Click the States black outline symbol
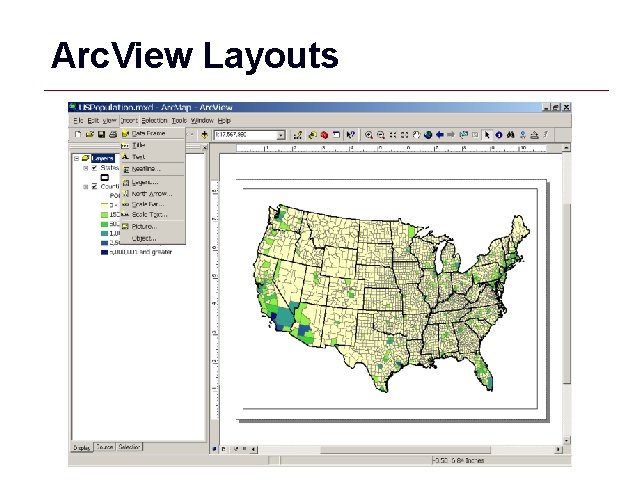 pyautogui.click(x=105, y=177)
